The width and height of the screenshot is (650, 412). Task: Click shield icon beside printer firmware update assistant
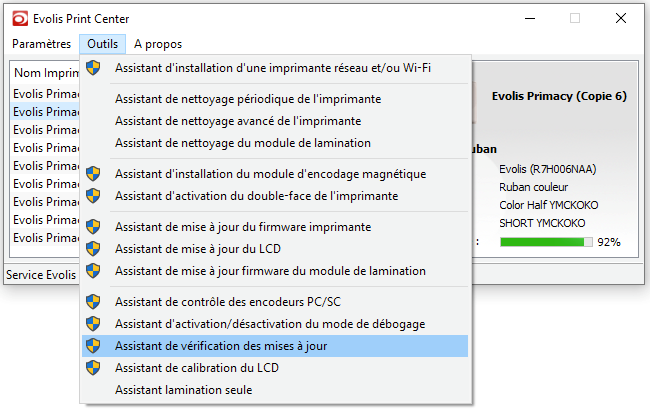coord(93,227)
